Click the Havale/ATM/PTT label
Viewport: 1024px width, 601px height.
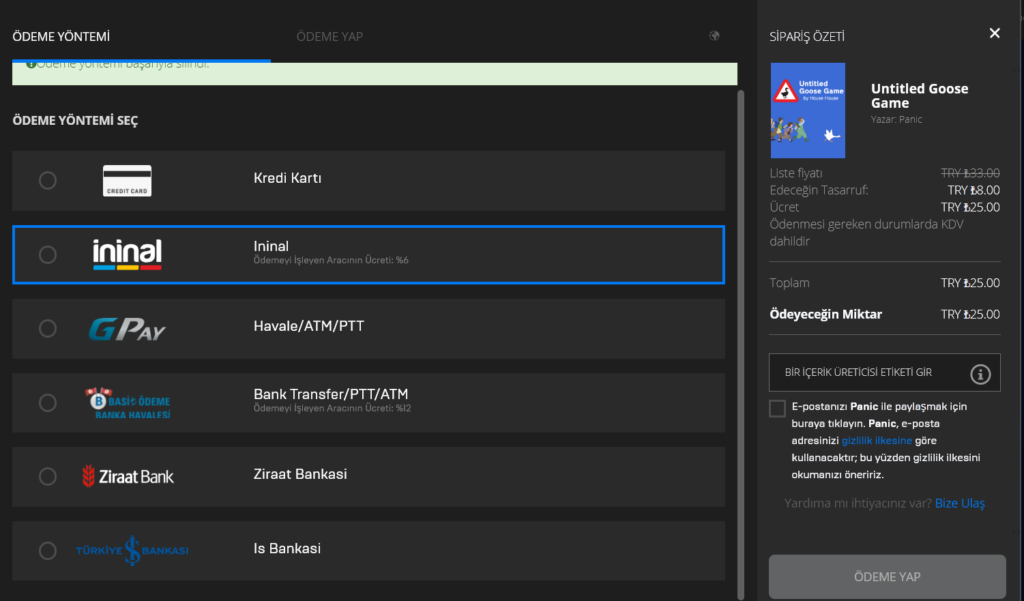tap(309, 326)
